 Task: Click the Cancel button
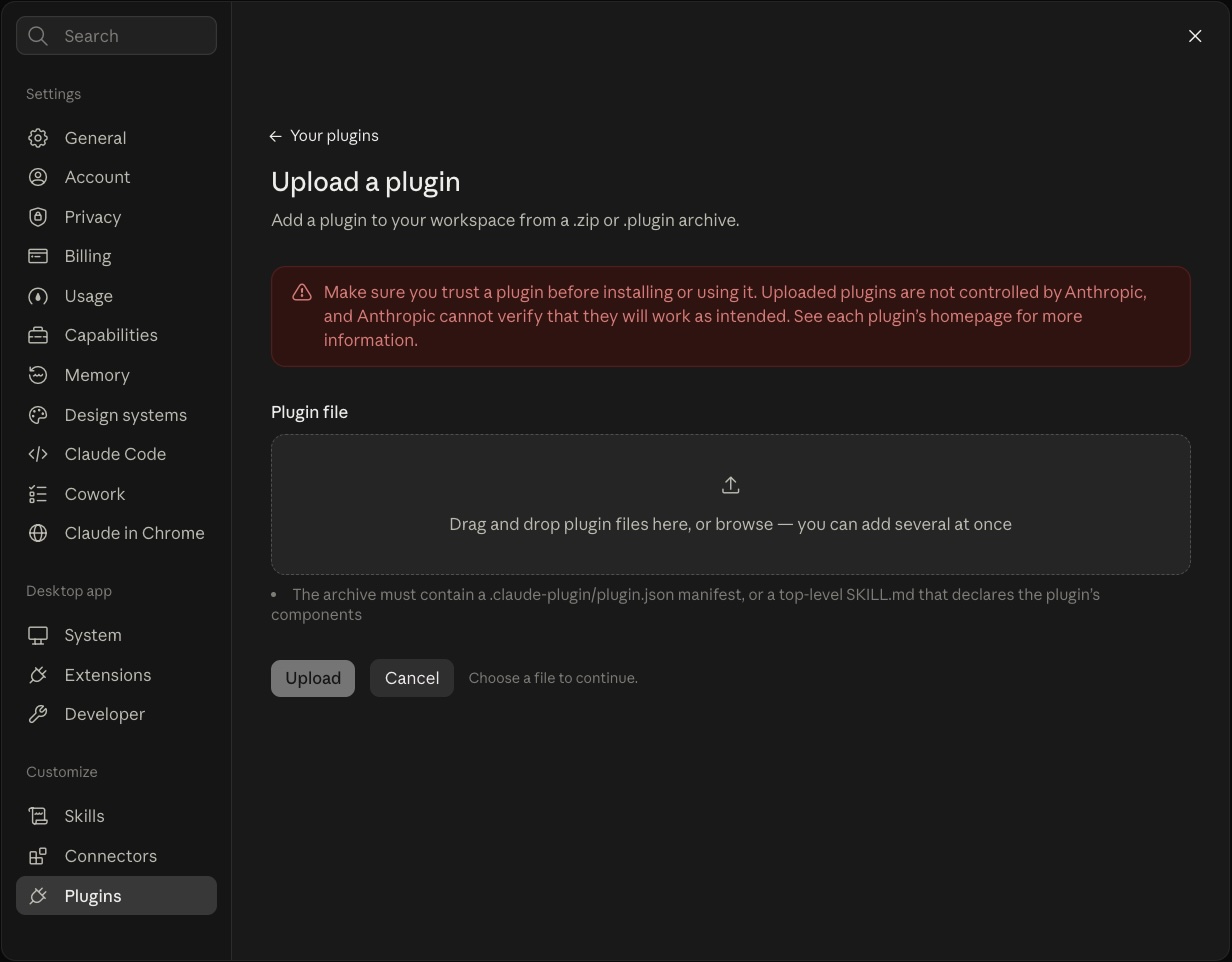[x=412, y=678]
